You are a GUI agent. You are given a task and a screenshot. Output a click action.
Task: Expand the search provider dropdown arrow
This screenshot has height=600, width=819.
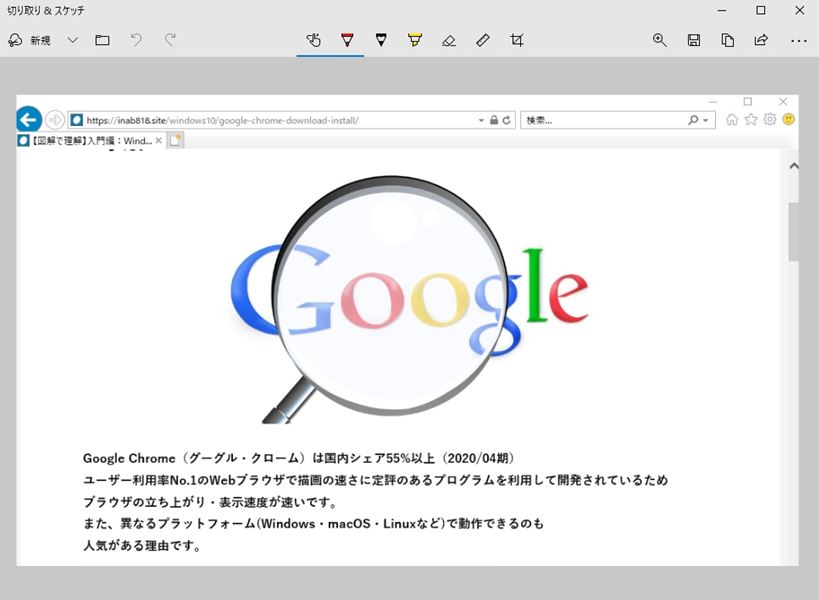706,121
